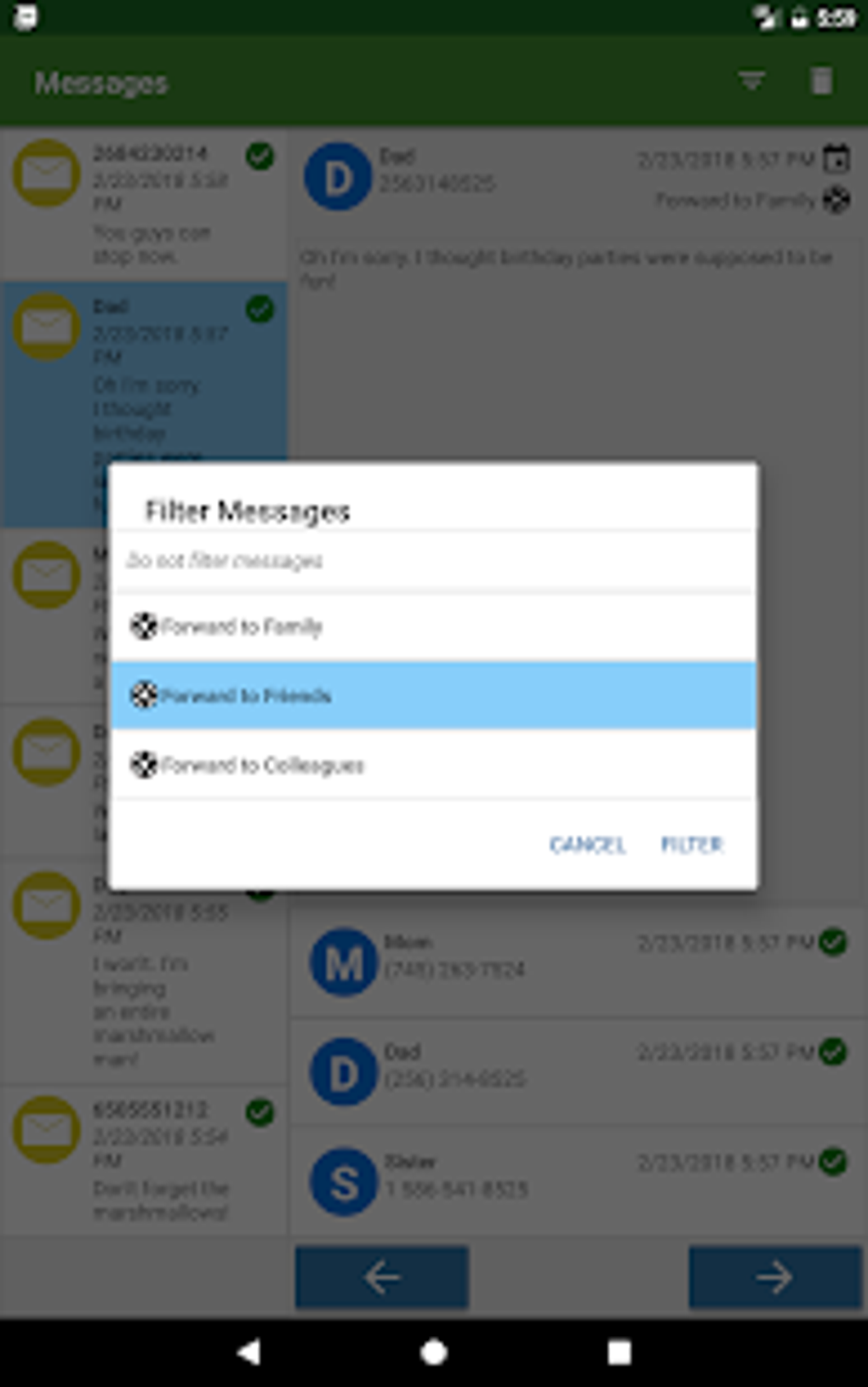Tap Android back navigation button
868x1387 pixels.
click(248, 1351)
